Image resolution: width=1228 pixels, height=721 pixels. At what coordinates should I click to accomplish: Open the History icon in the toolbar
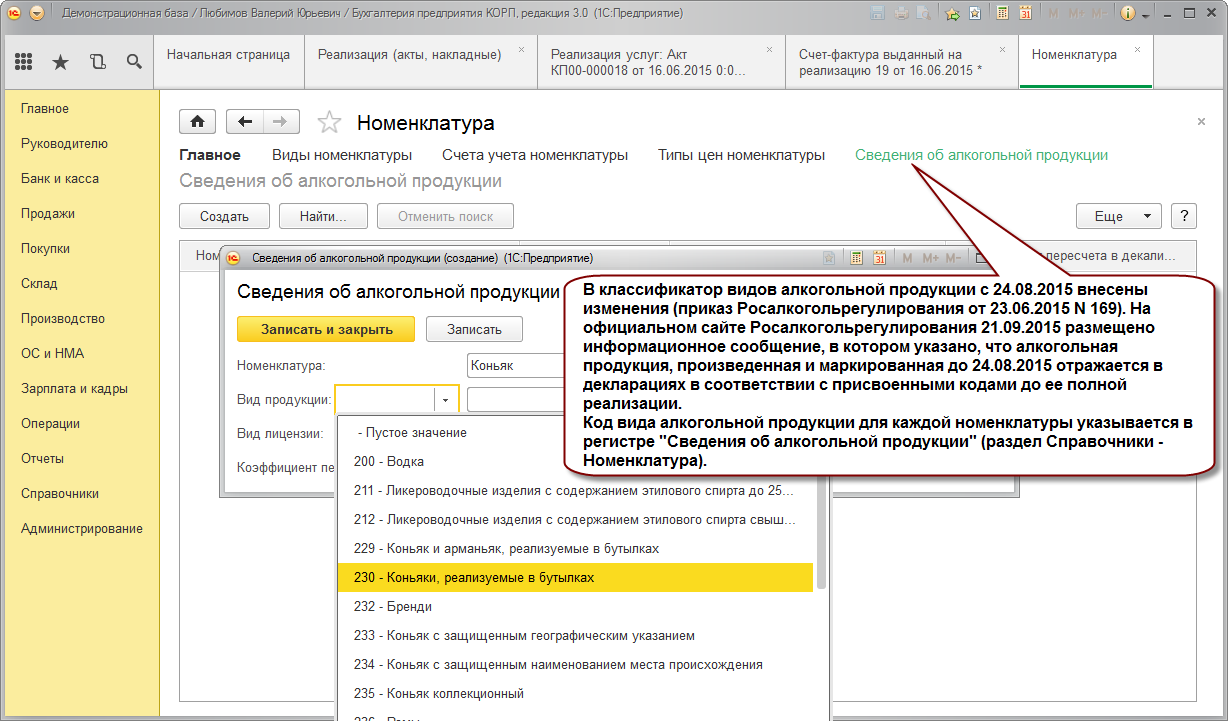pos(97,62)
